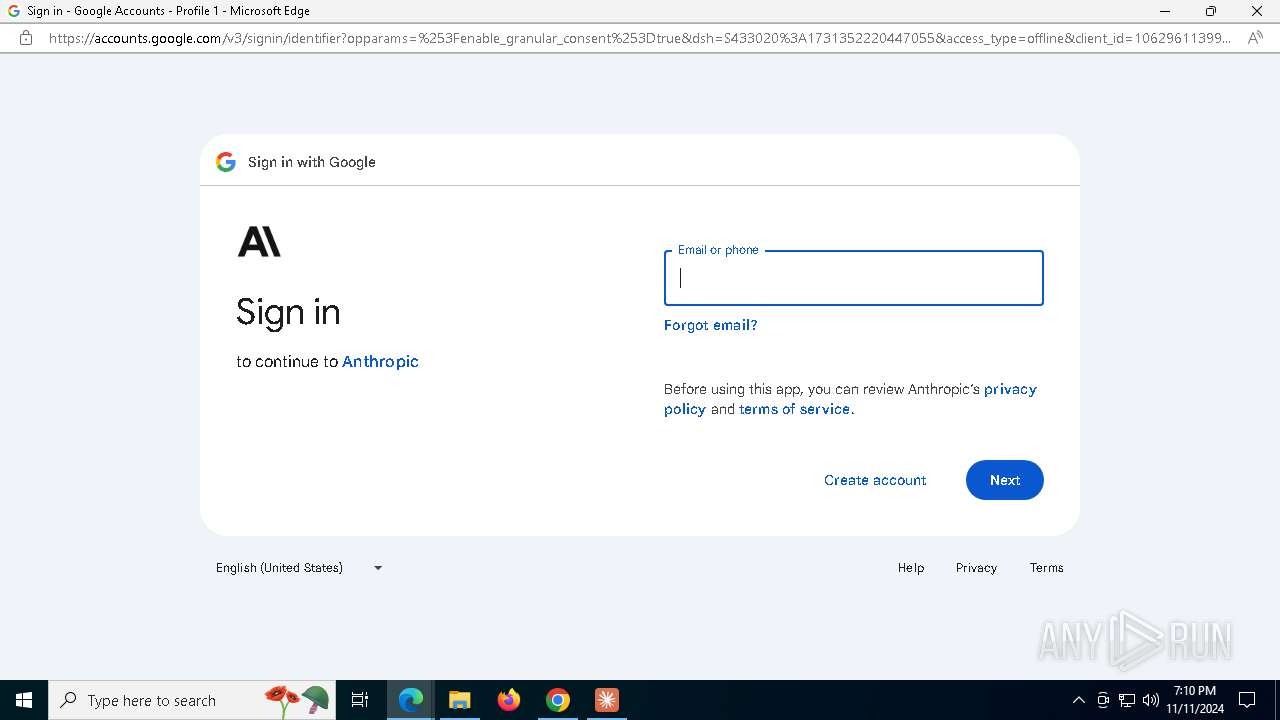Open Anthropic's privacy policy link
Viewport: 1280px width, 720px height.
(850, 399)
